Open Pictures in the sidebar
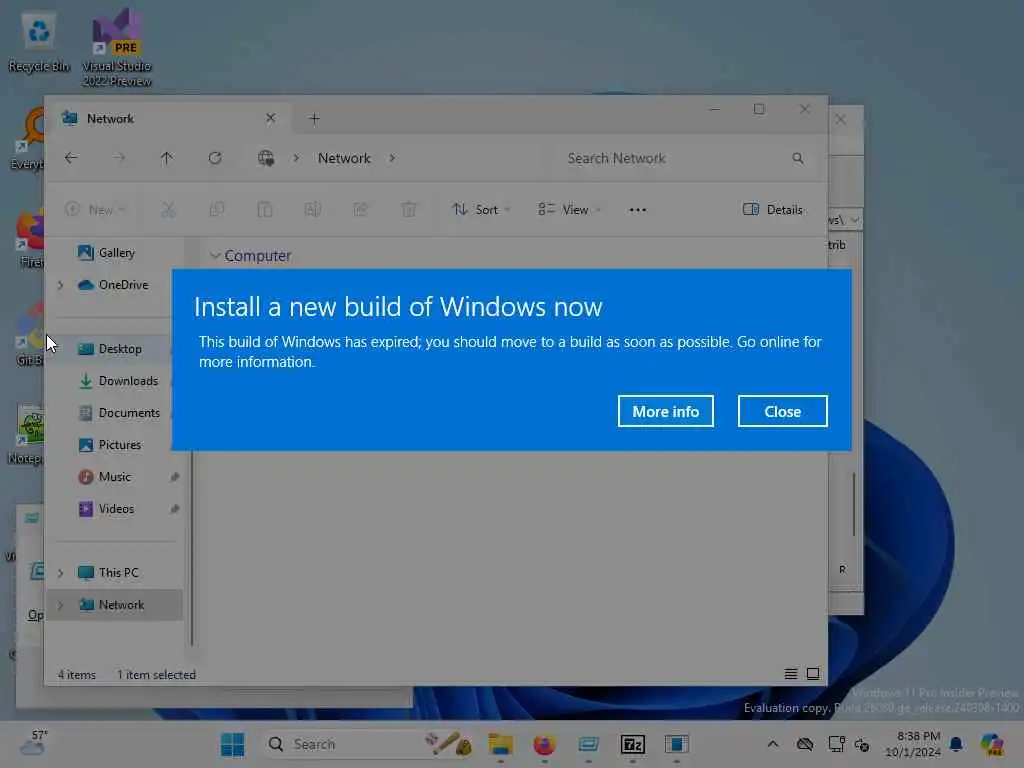 [120, 445]
